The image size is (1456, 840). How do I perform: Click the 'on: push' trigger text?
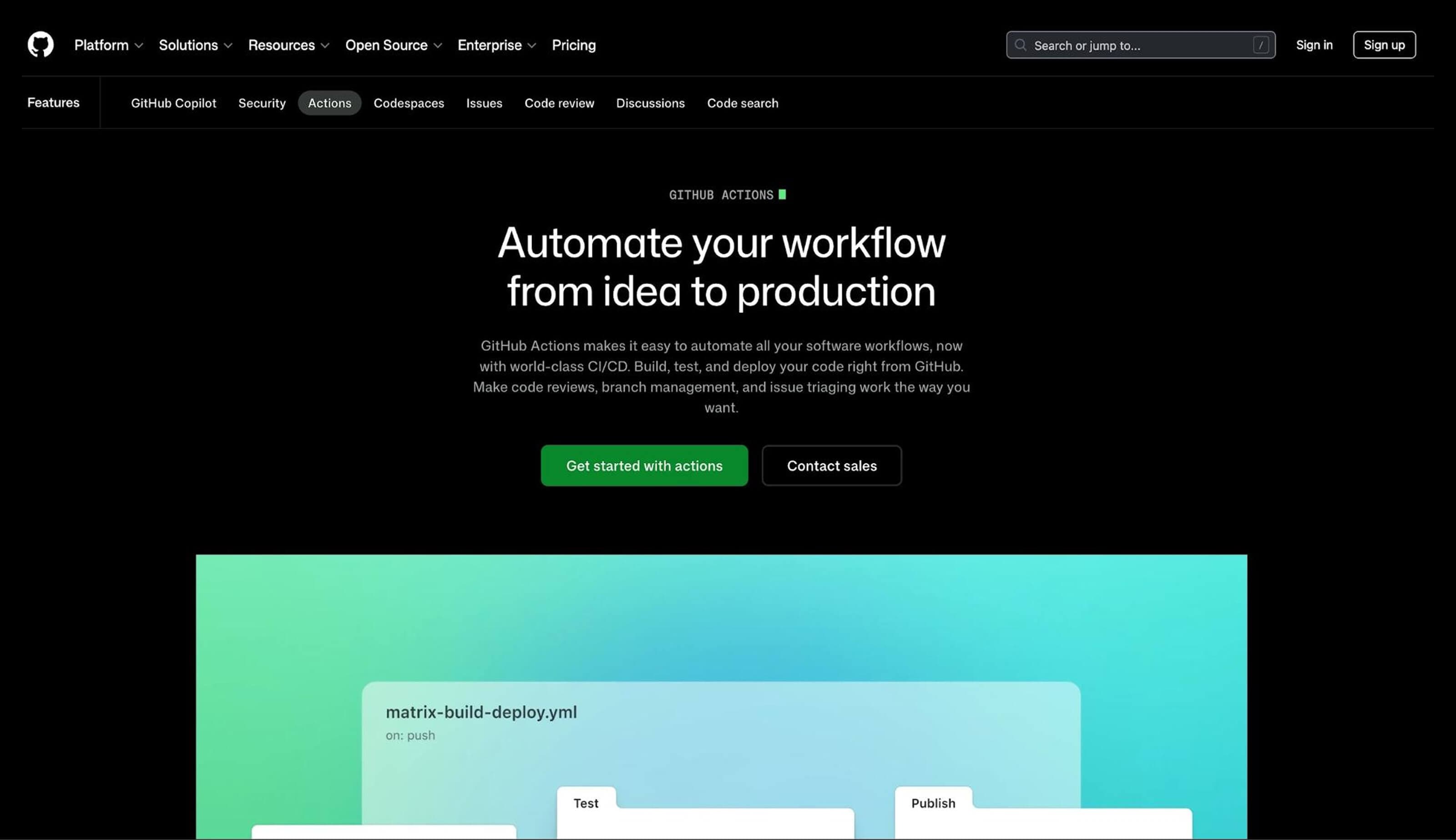(410, 735)
